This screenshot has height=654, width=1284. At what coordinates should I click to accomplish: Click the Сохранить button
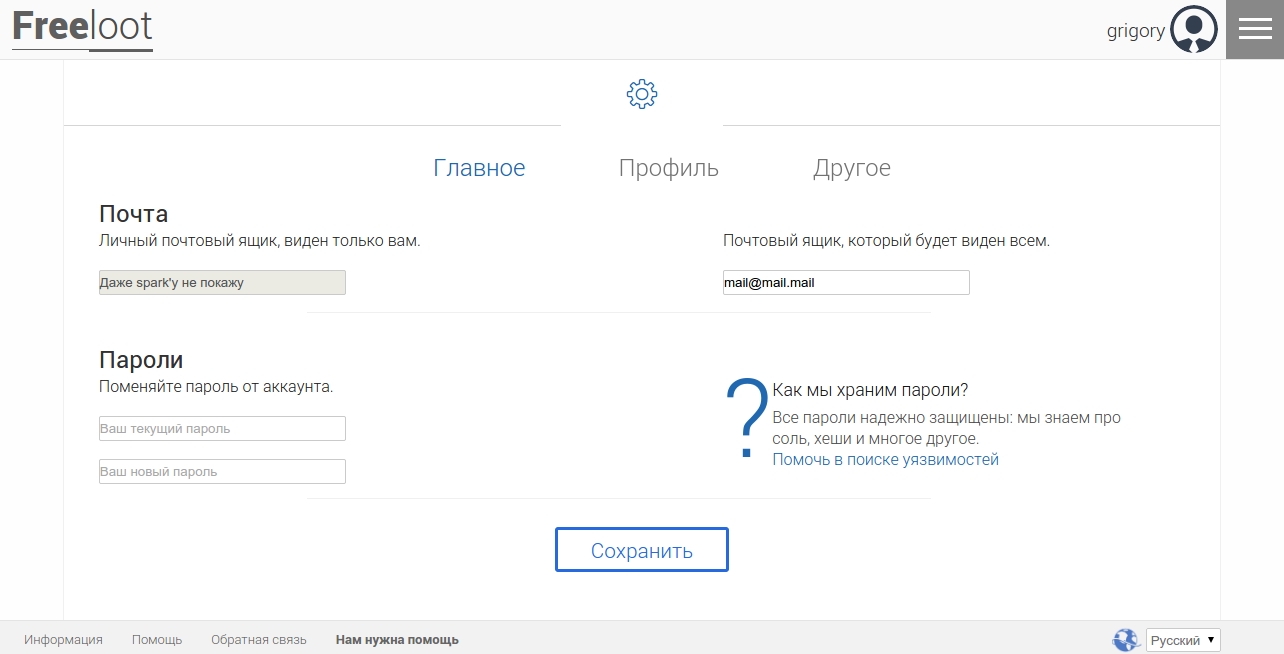coord(642,550)
